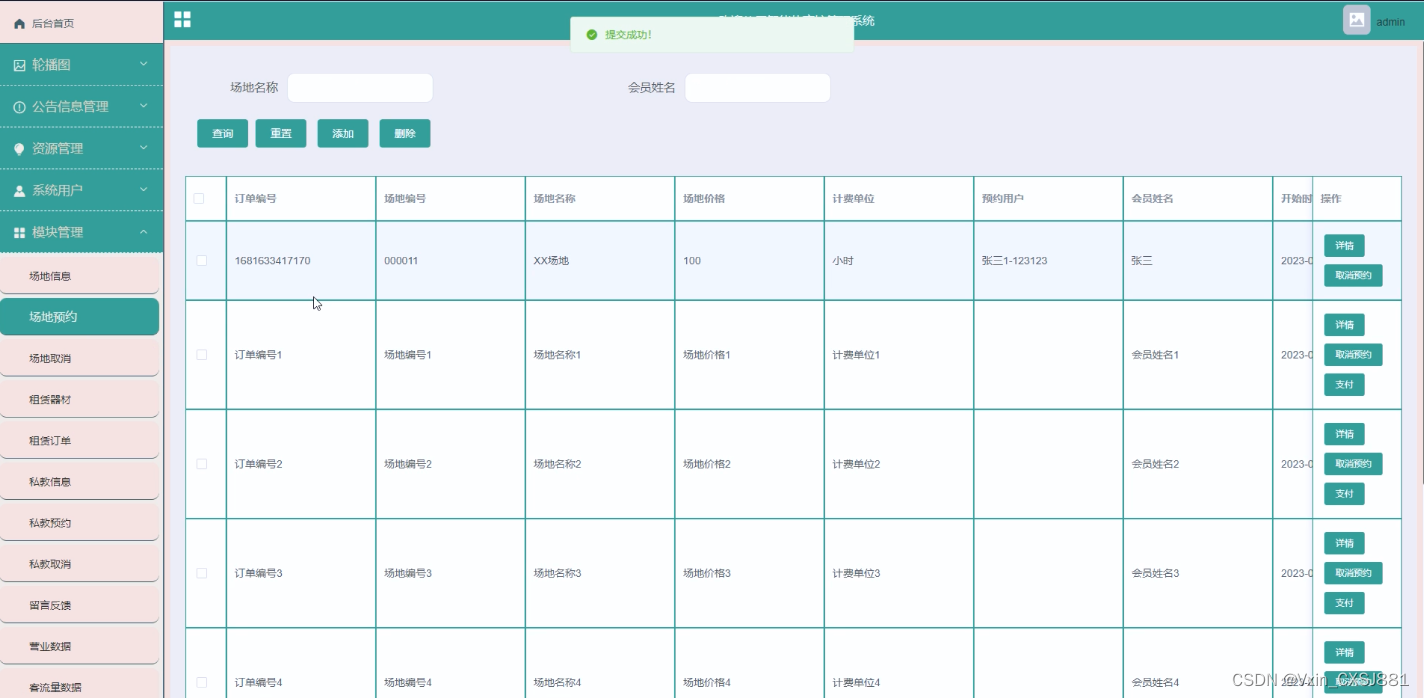Open the 私教取消 menu item
This screenshot has width=1424, height=698.
point(80,564)
